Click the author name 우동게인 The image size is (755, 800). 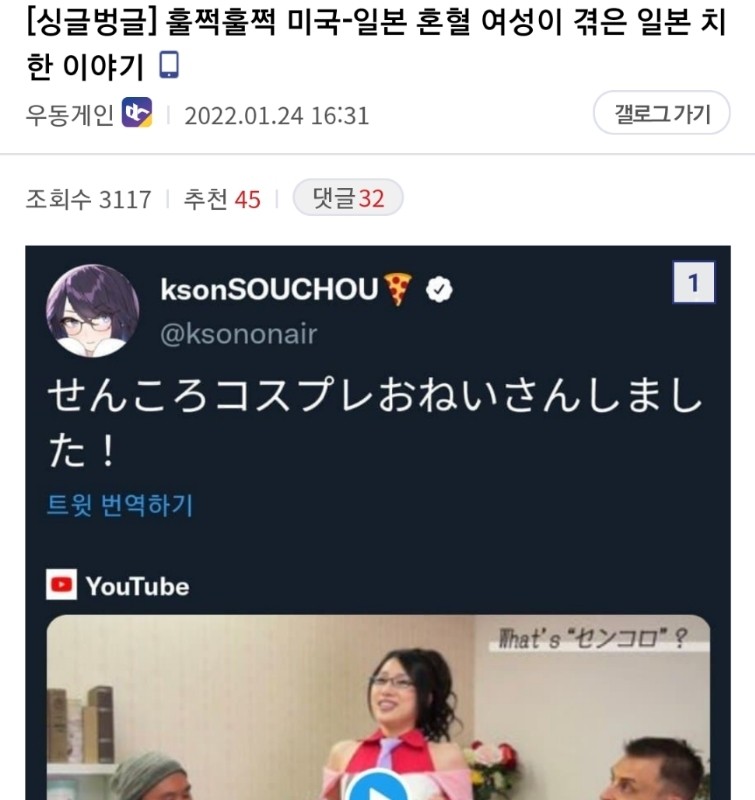pyautogui.click(x=70, y=115)
